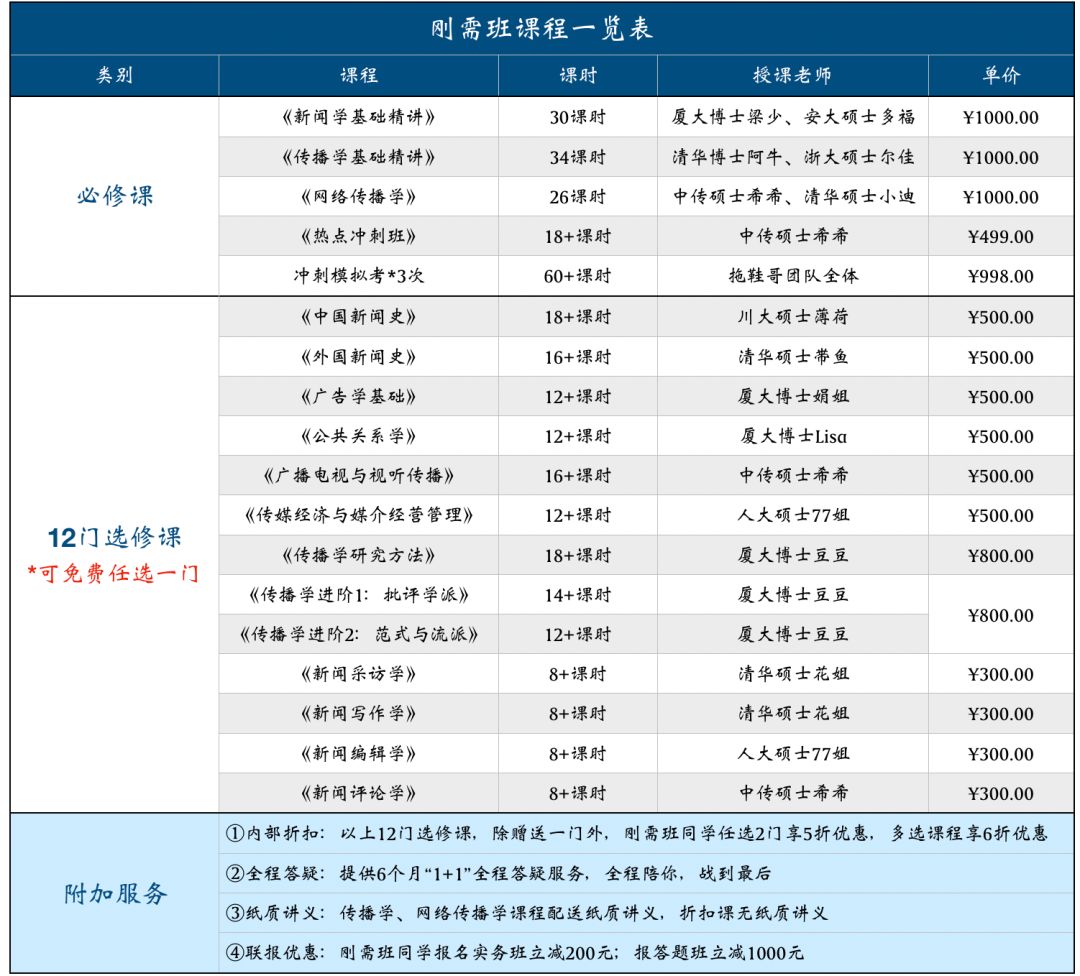Click the 《热点冲刺班》 course cell
Viewport: 1080px width, 976px height.
pos(358,237)
